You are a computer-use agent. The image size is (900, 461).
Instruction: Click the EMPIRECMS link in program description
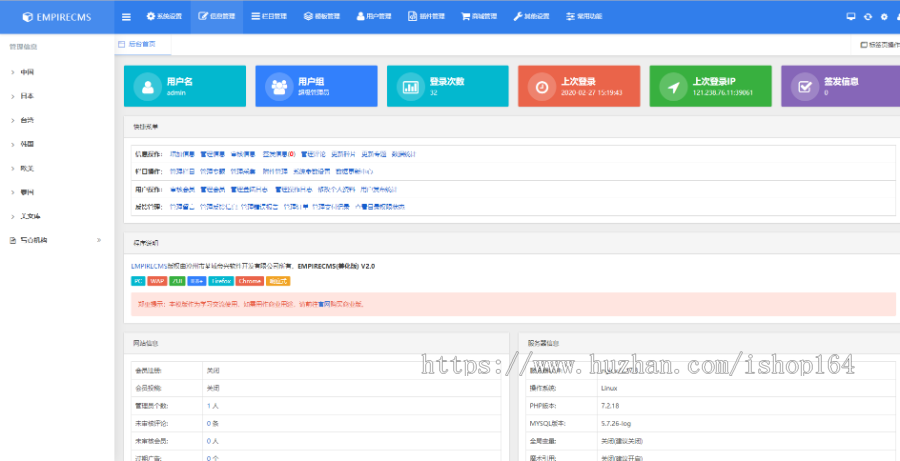coord(149,266)
